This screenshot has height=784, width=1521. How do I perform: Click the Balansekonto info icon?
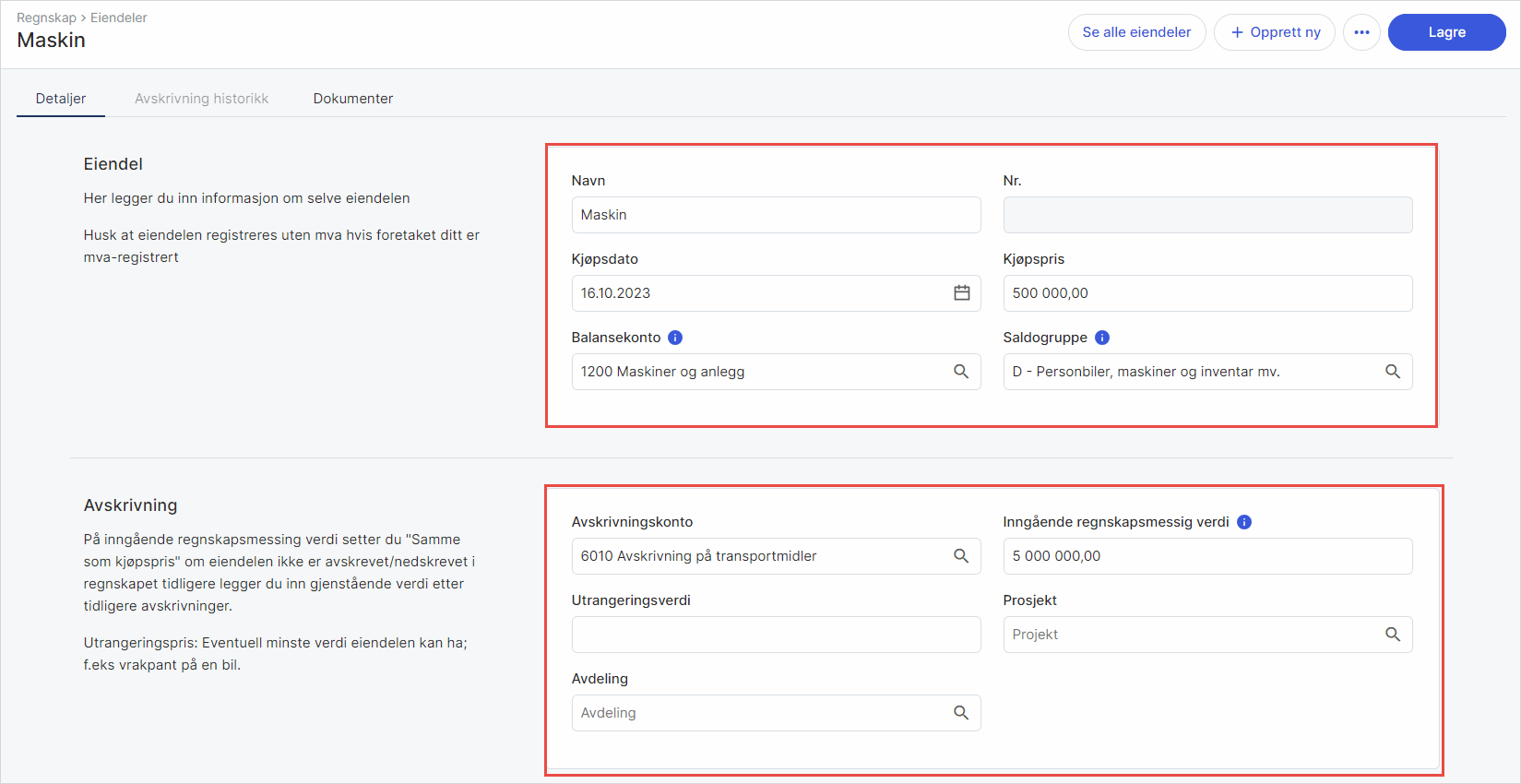pyautogui.click(x=675, y=338)
